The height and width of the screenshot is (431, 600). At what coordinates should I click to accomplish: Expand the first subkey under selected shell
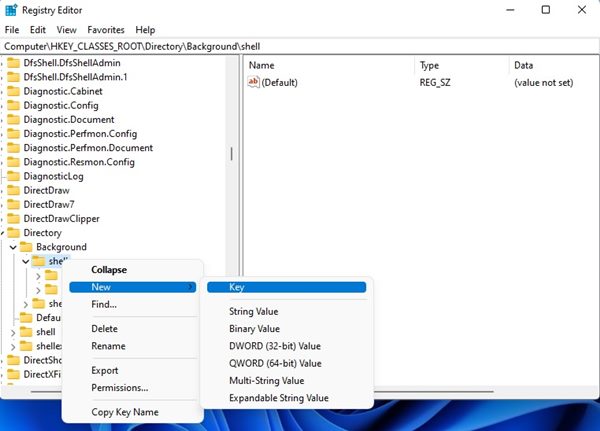pos(38,276)
